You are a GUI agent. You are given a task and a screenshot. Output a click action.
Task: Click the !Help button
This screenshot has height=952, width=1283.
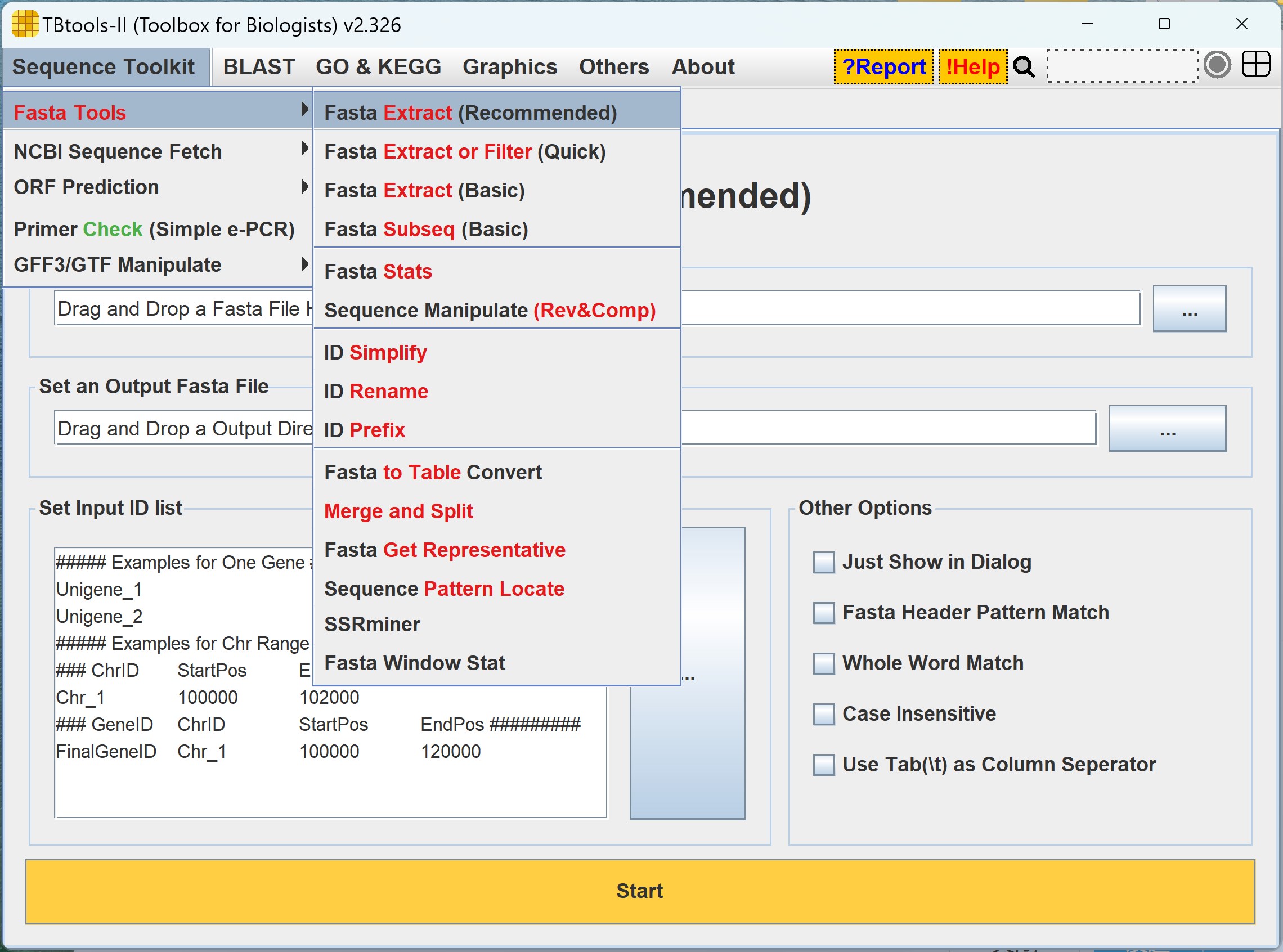coord(972,67)
